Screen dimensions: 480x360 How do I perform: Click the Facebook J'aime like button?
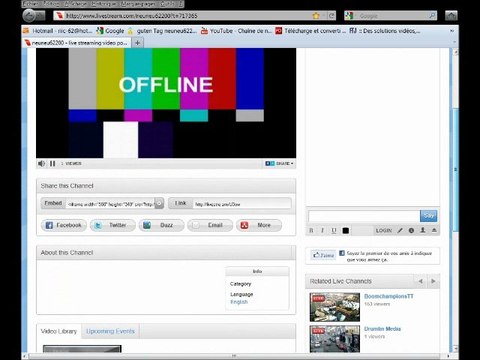click(x=323, y=255)
